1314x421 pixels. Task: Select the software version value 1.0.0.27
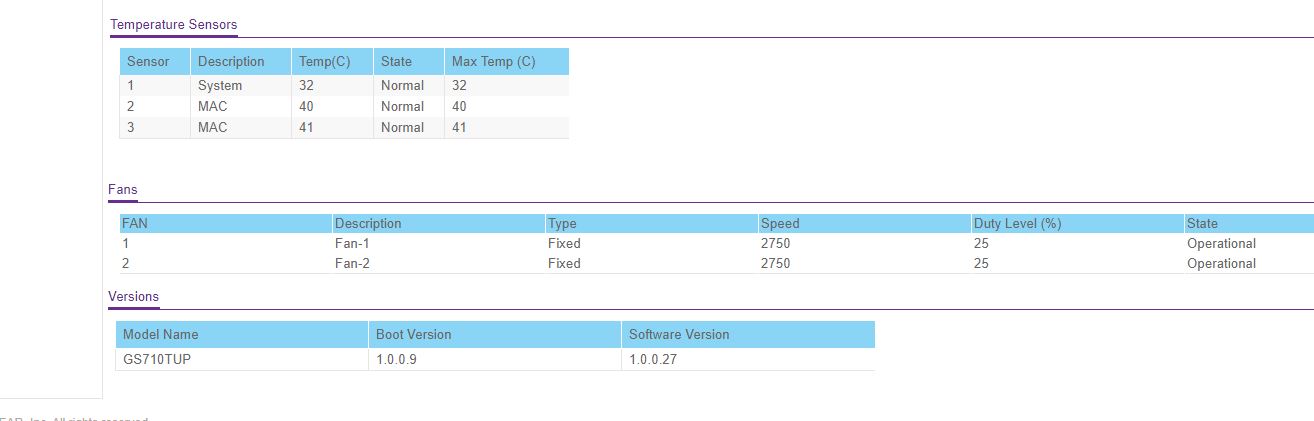tap(653, 359)
